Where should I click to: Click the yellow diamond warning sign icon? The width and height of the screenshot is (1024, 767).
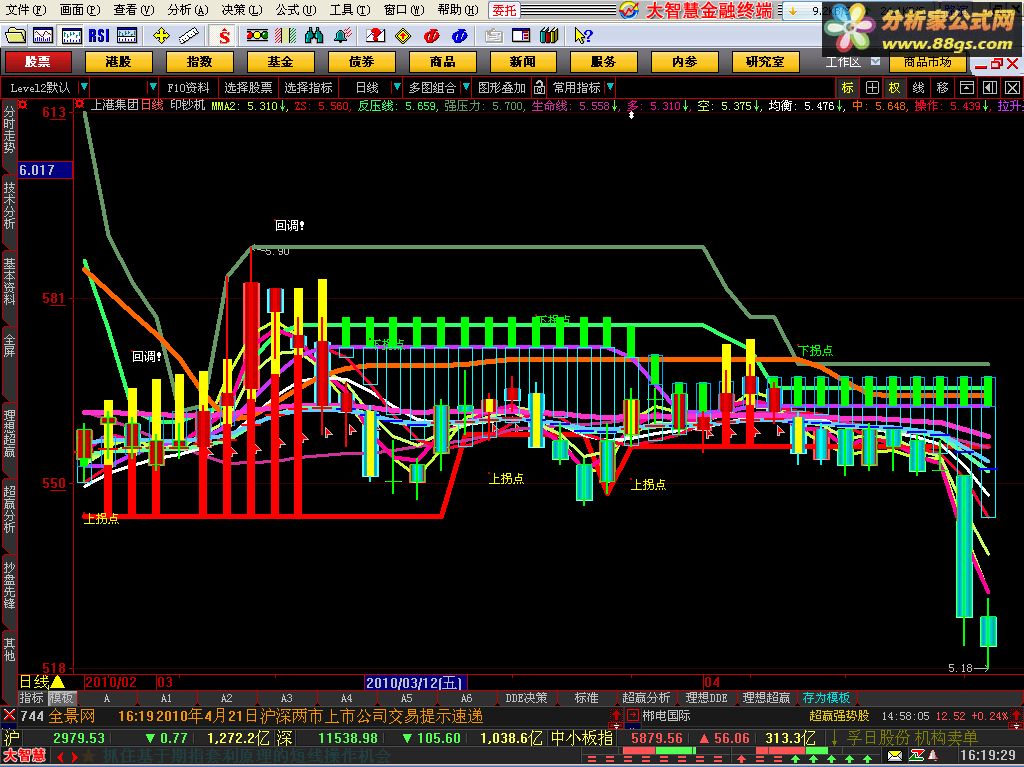pyautogui.click(x=403, y=35)
